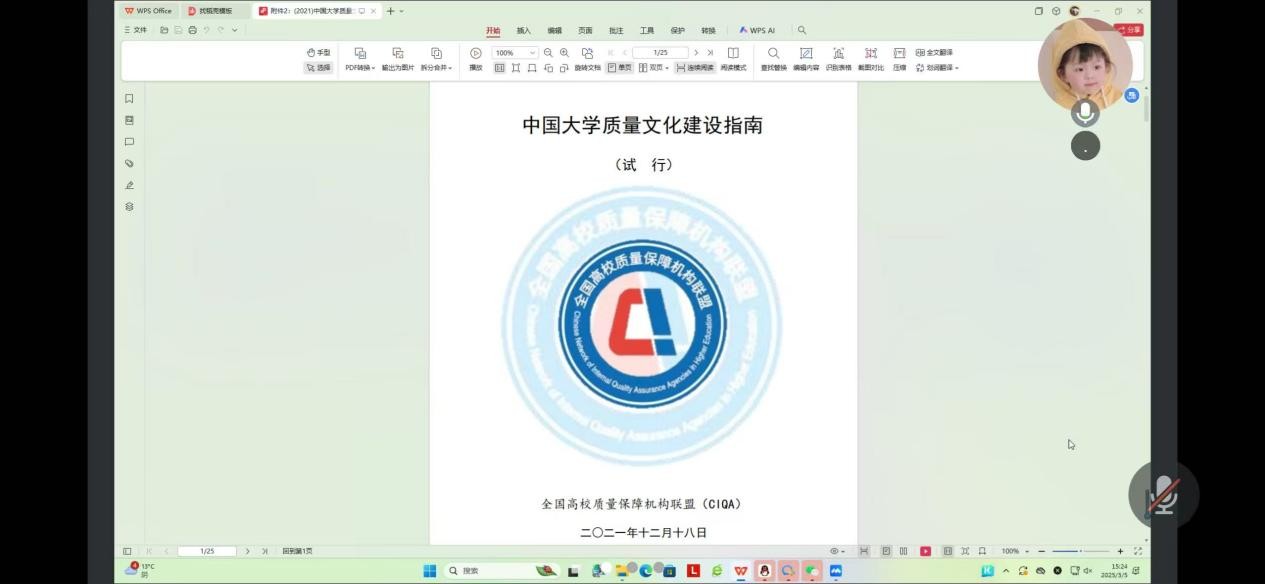Open Find and Replace (查找替换)
This screenshot has height=584, width=1265.
tap(773, 54)
